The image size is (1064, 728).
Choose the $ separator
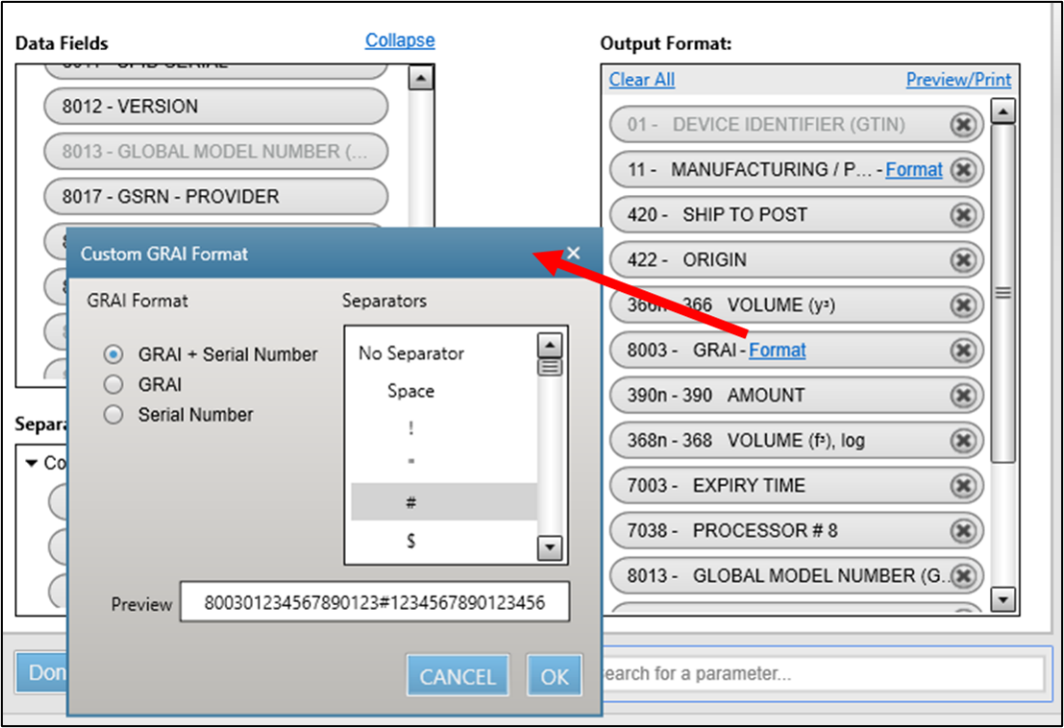pyautogui.click(x=411, y=541)
